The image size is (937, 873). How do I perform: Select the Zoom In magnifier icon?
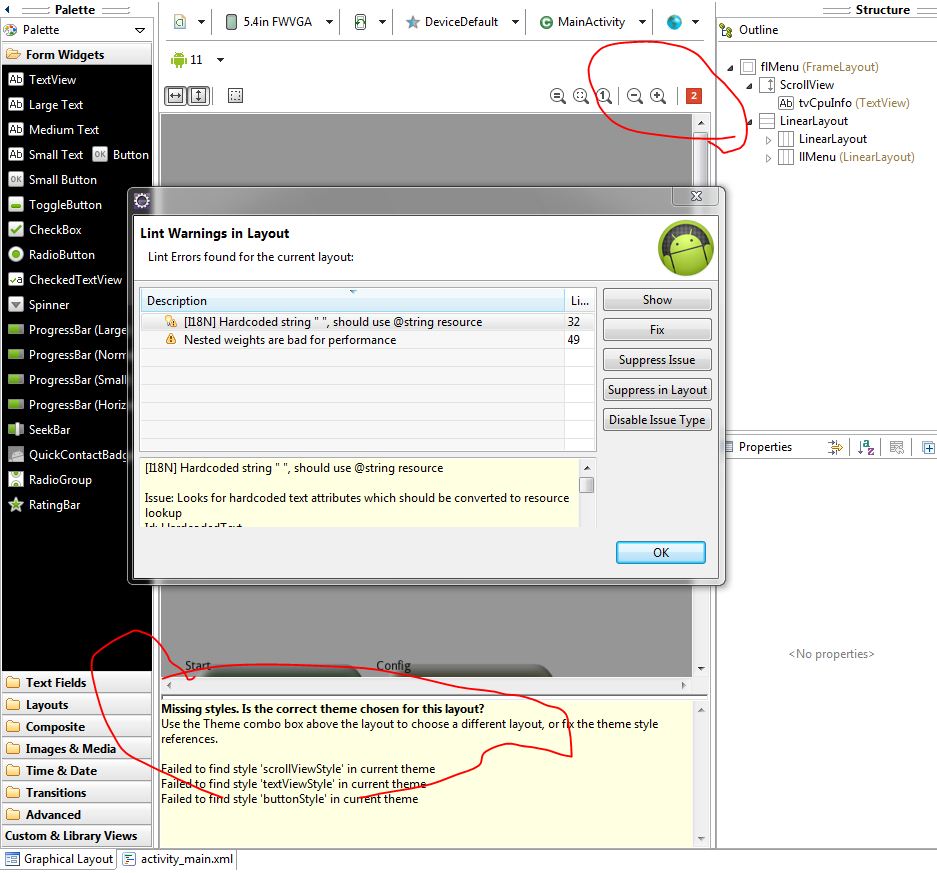coord(657,96)
